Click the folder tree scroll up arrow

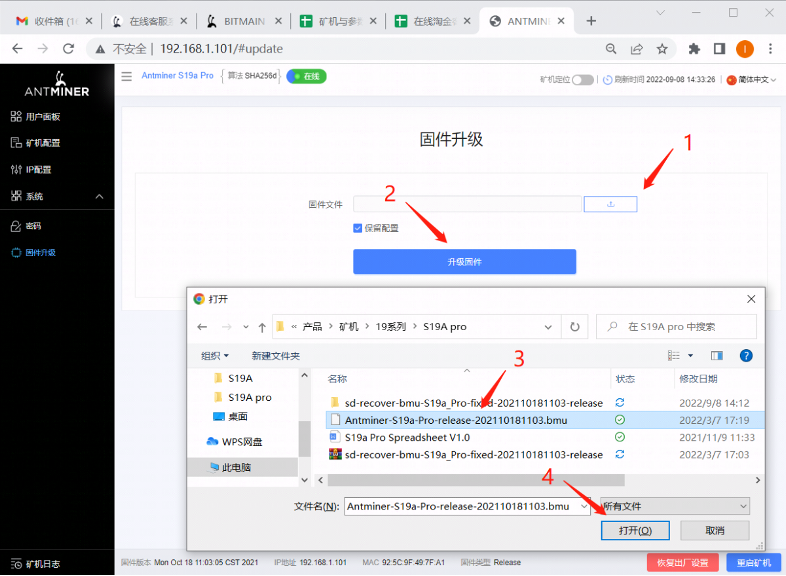(x=304, y=375)
